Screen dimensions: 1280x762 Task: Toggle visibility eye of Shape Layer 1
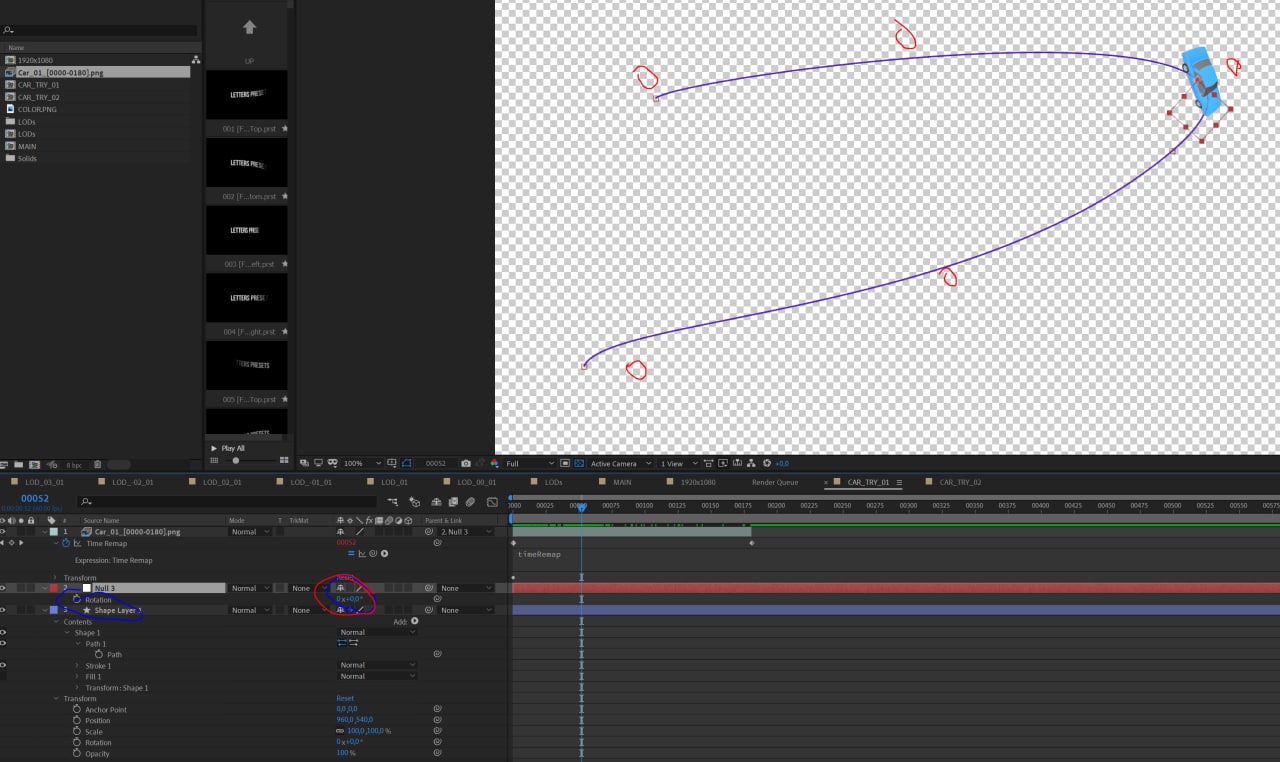click(3, 610)
